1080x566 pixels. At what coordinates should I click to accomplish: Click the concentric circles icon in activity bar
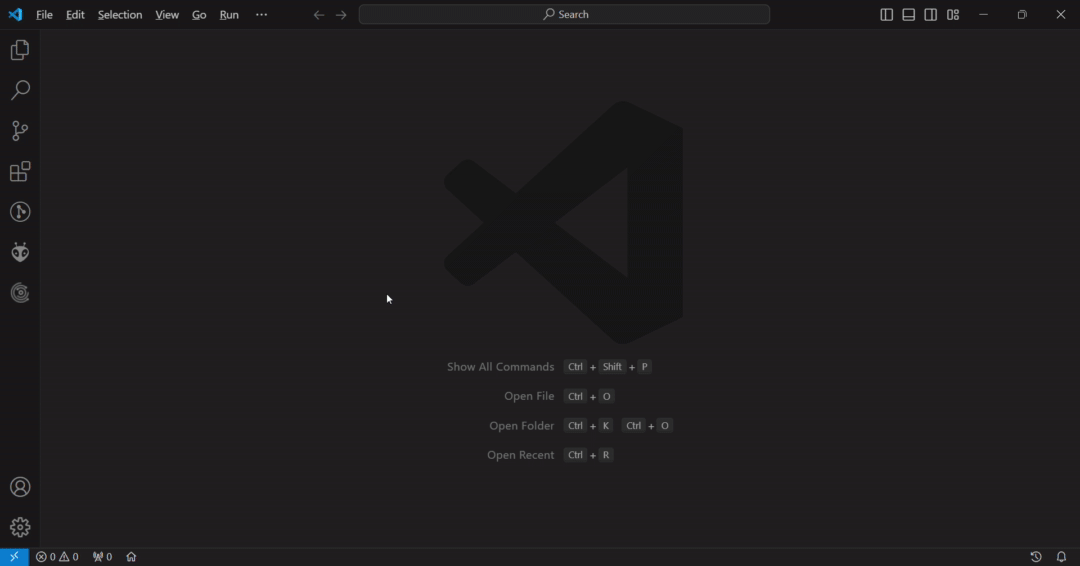20,293
